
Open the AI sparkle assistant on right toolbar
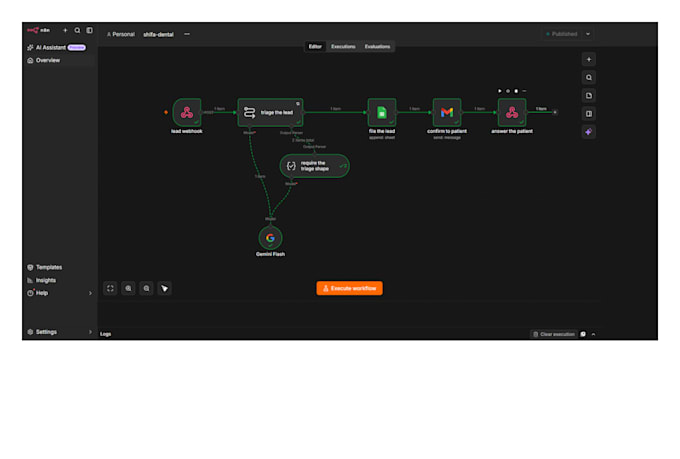(x=588, y=132)
